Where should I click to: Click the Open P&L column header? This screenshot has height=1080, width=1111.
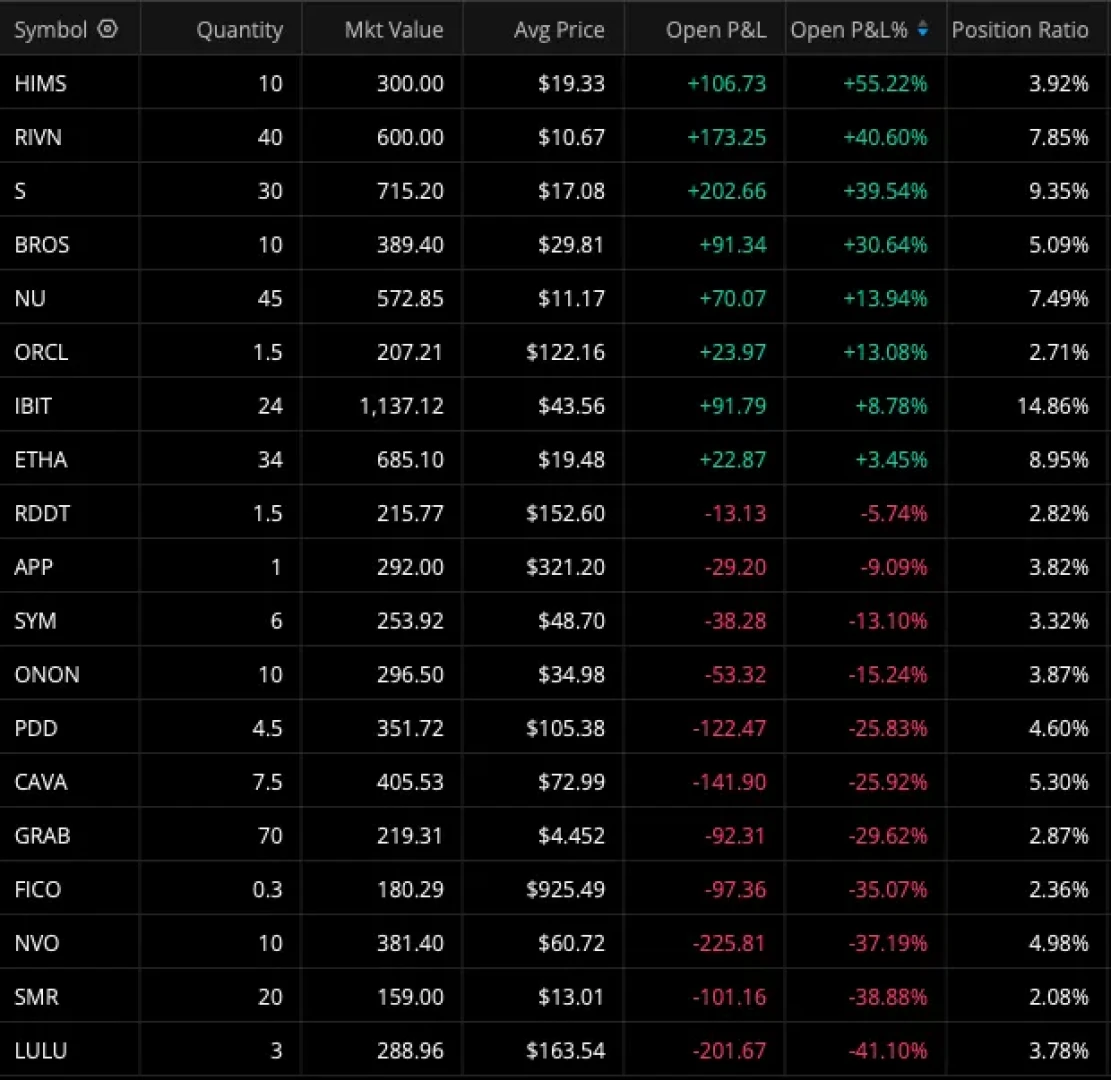716,30
